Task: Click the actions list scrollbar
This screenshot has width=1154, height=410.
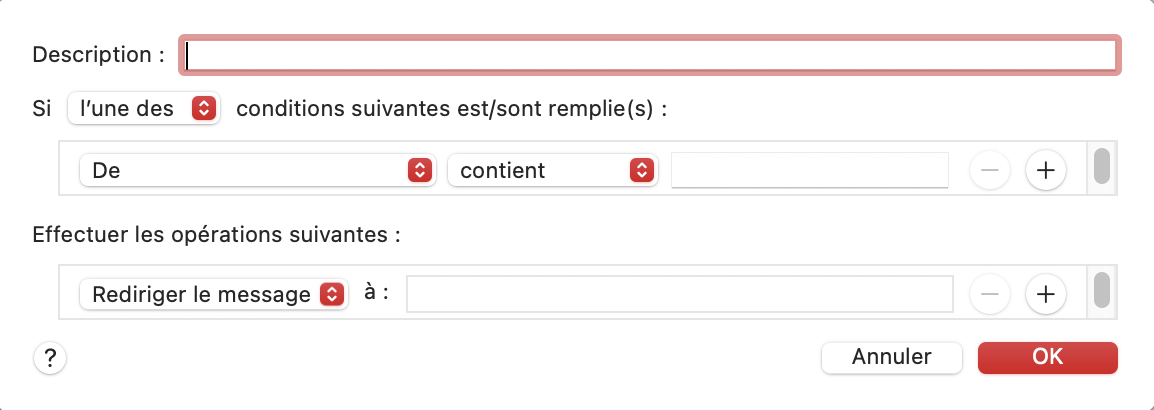Action: pyautogui.click(x=1102, y=290)
